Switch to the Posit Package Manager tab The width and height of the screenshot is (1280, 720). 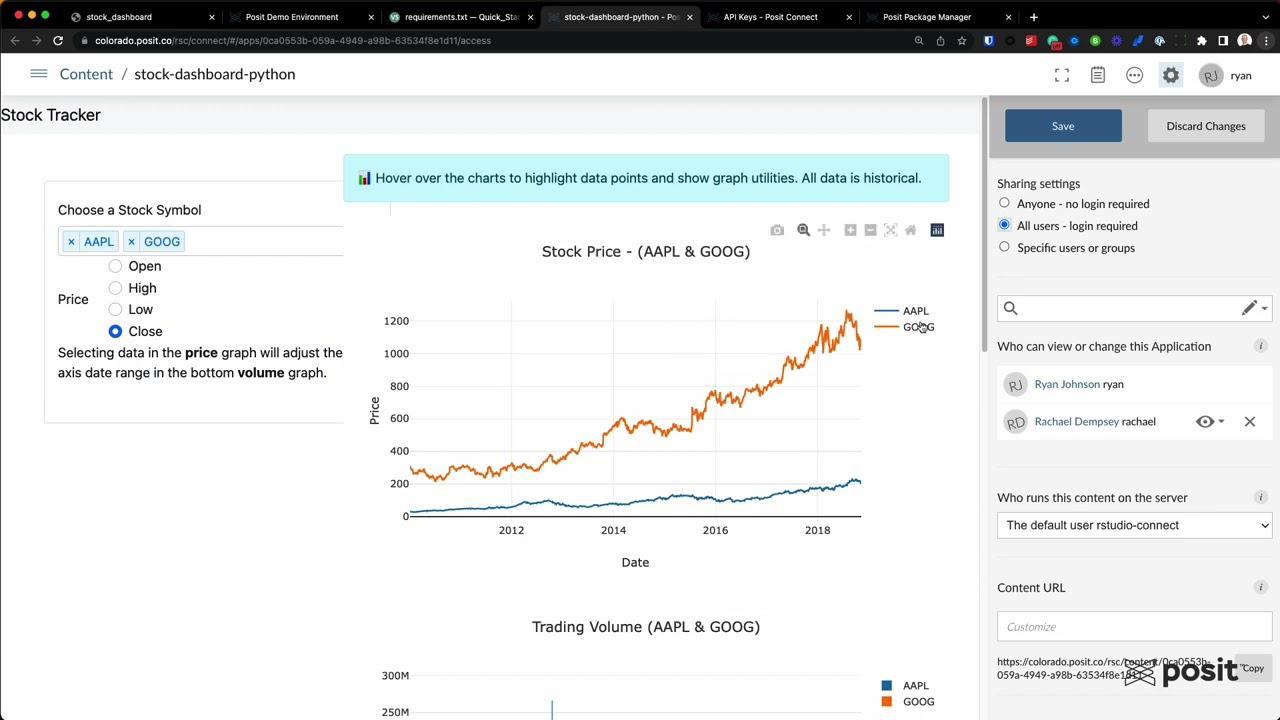point(927,17)
